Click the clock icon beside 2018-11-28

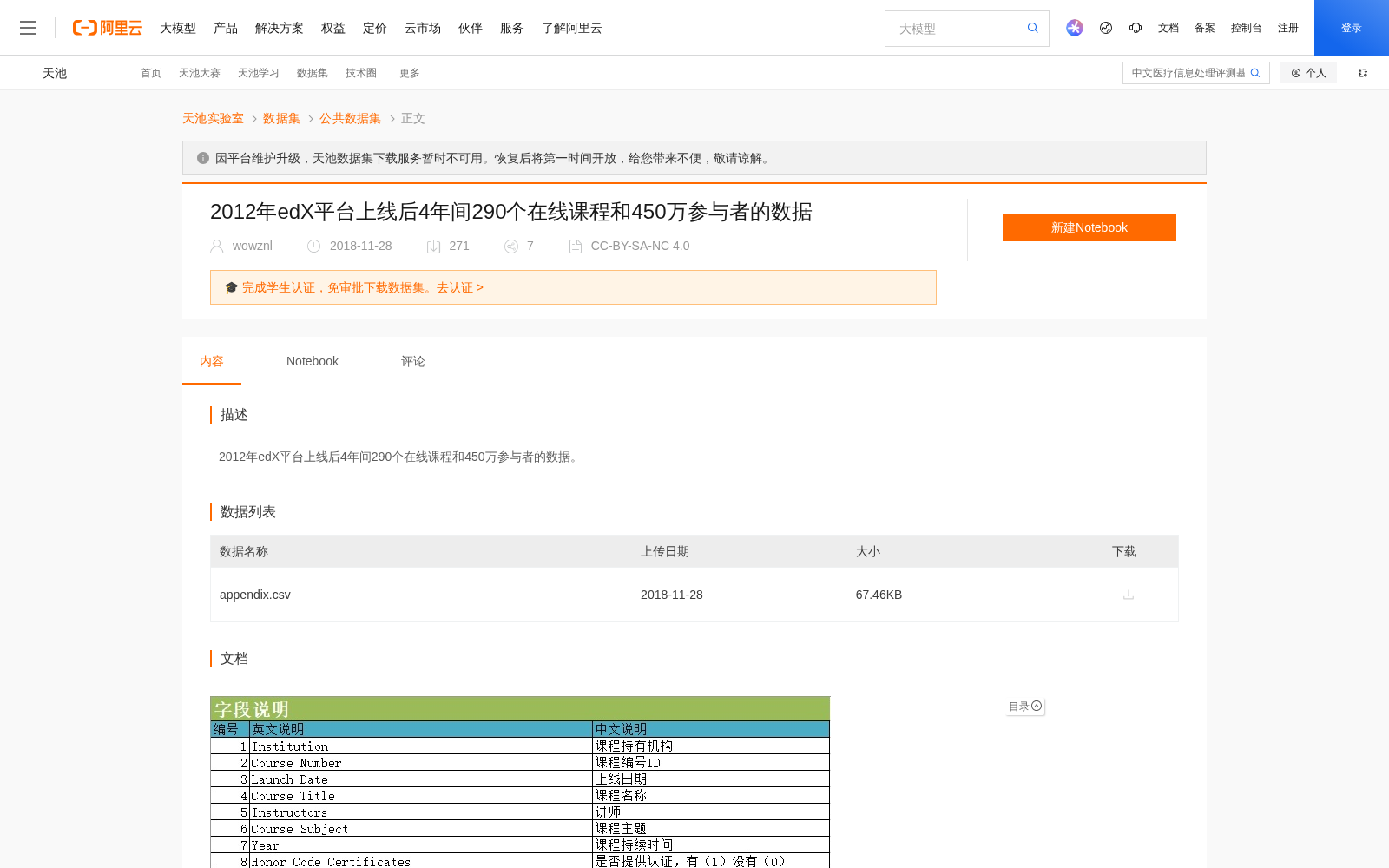pyautogui.click(x=314, y=247)
